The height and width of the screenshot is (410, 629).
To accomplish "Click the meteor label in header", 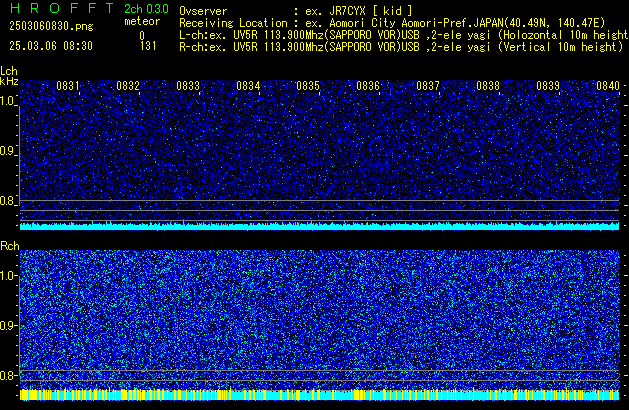I will tap(142, 21).
